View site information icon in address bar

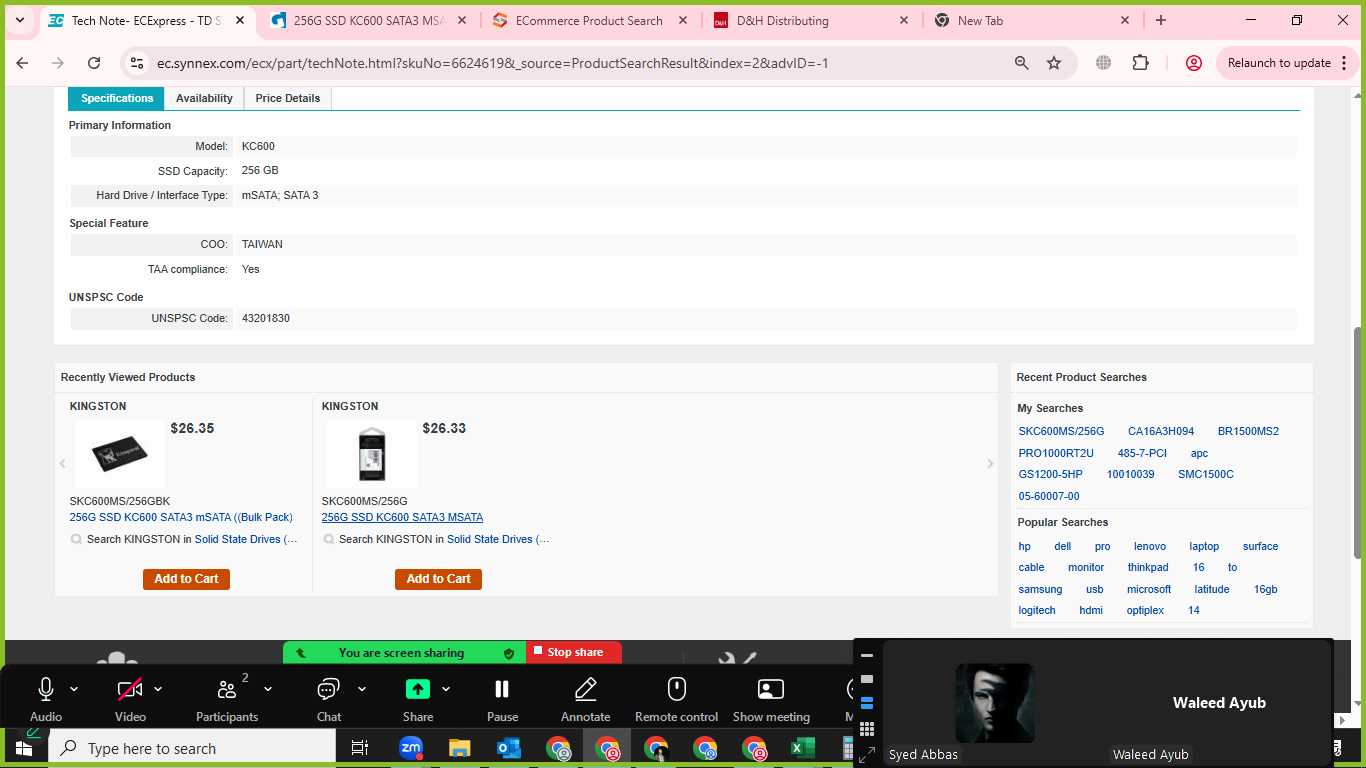pos(138,63)
